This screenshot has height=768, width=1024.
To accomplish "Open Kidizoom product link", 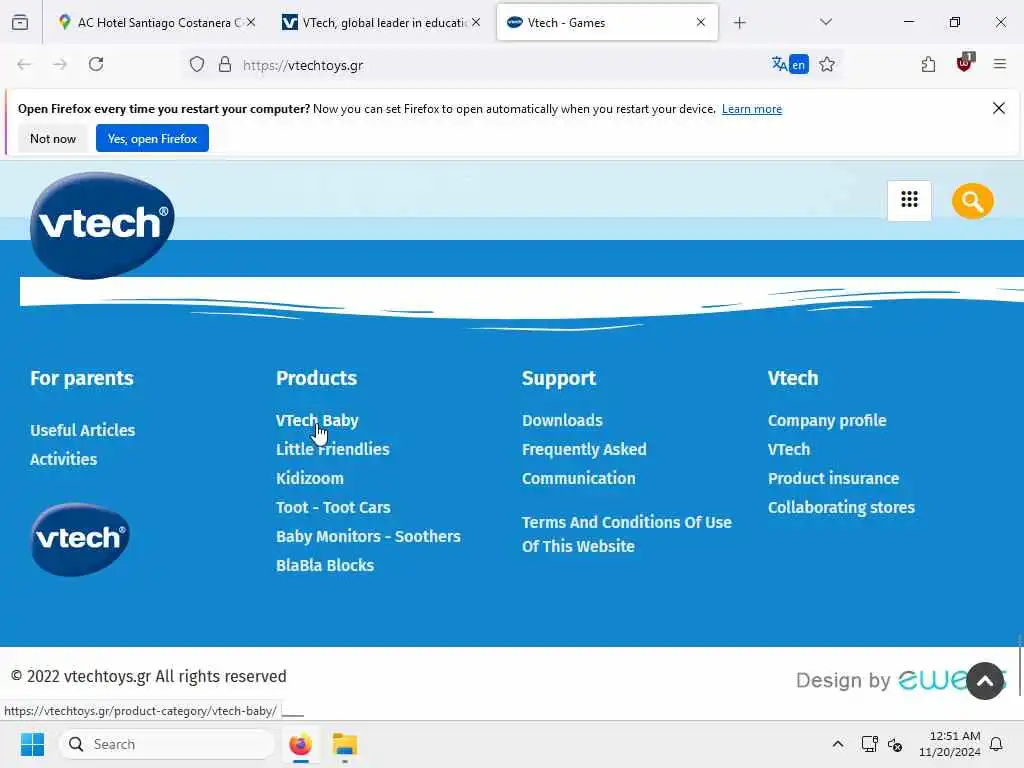I will click(310, 478).
